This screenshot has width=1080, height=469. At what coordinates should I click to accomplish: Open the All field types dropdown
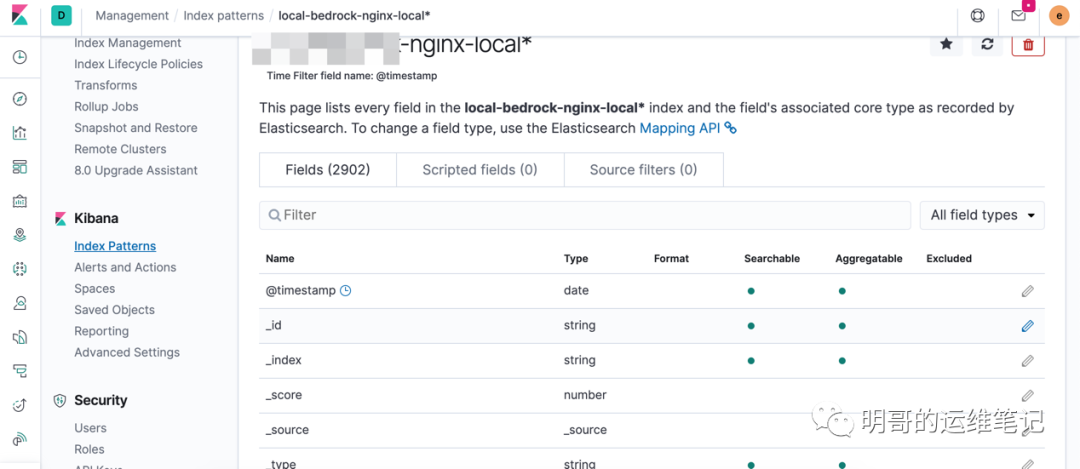pos(982,216)
